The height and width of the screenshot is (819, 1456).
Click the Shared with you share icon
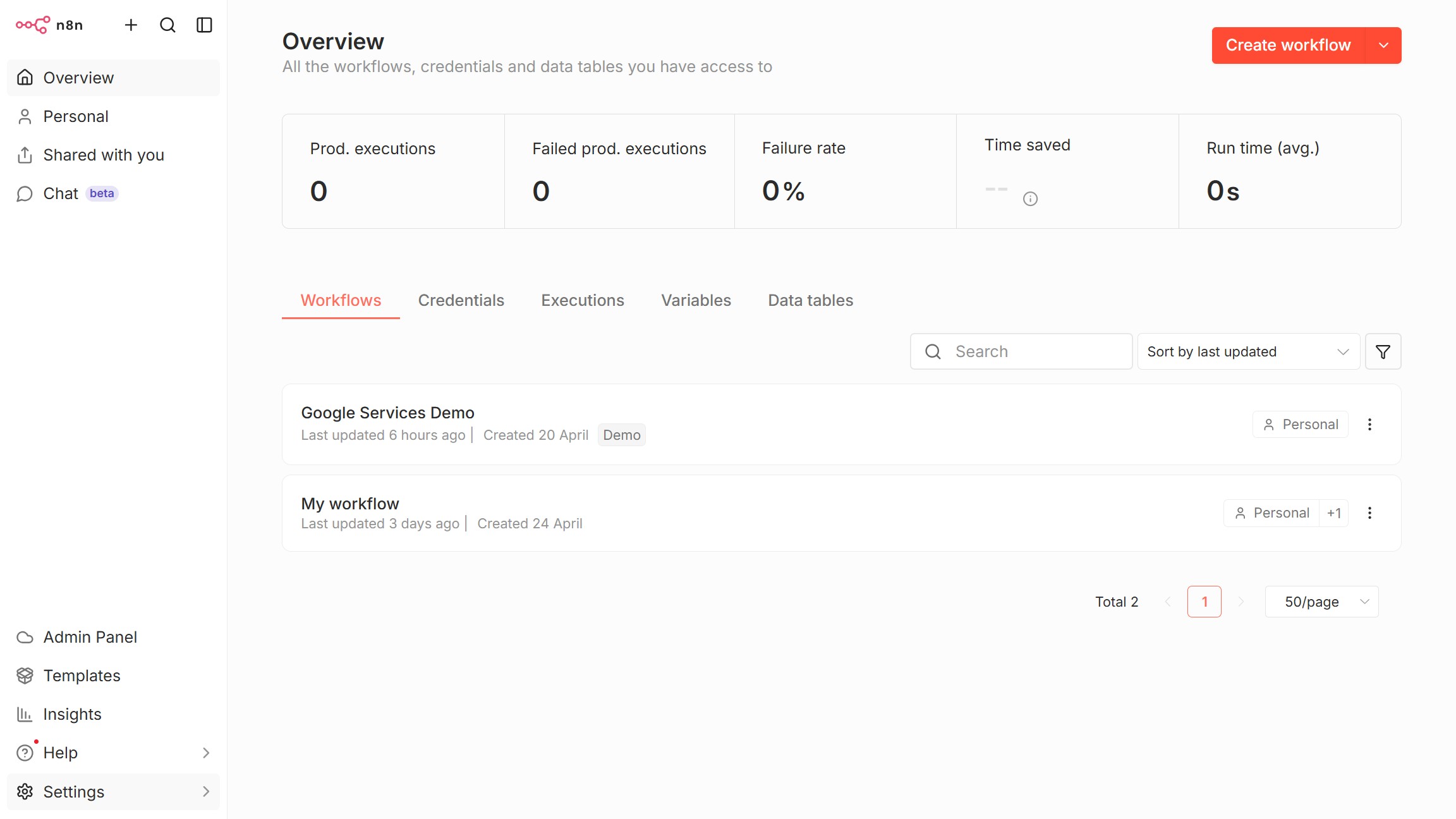point(25,155)
